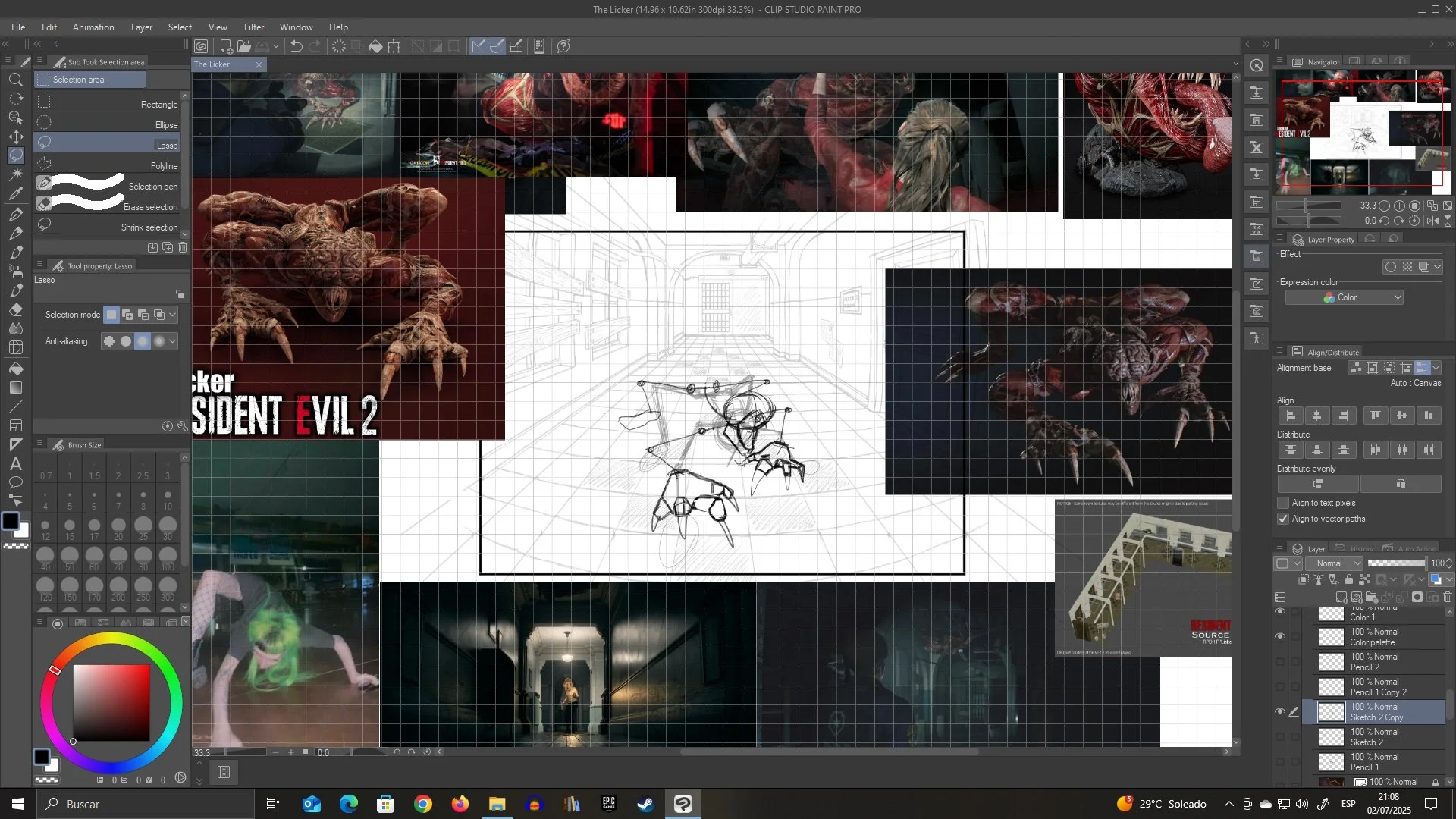Hide the Color palette layer
This screenshot has height=819, width=1456.
[1280, 636]
